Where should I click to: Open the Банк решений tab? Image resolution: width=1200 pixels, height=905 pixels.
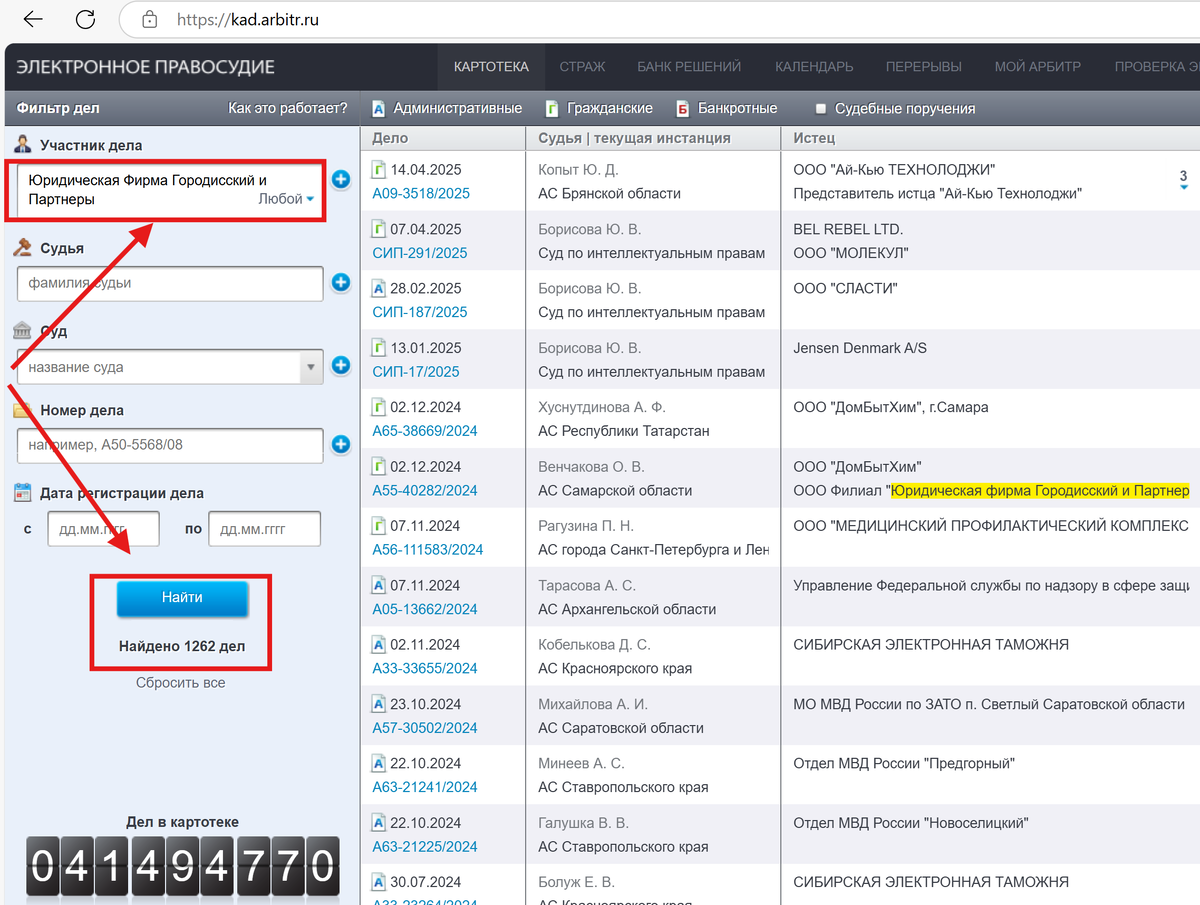[x=689, y=67]
